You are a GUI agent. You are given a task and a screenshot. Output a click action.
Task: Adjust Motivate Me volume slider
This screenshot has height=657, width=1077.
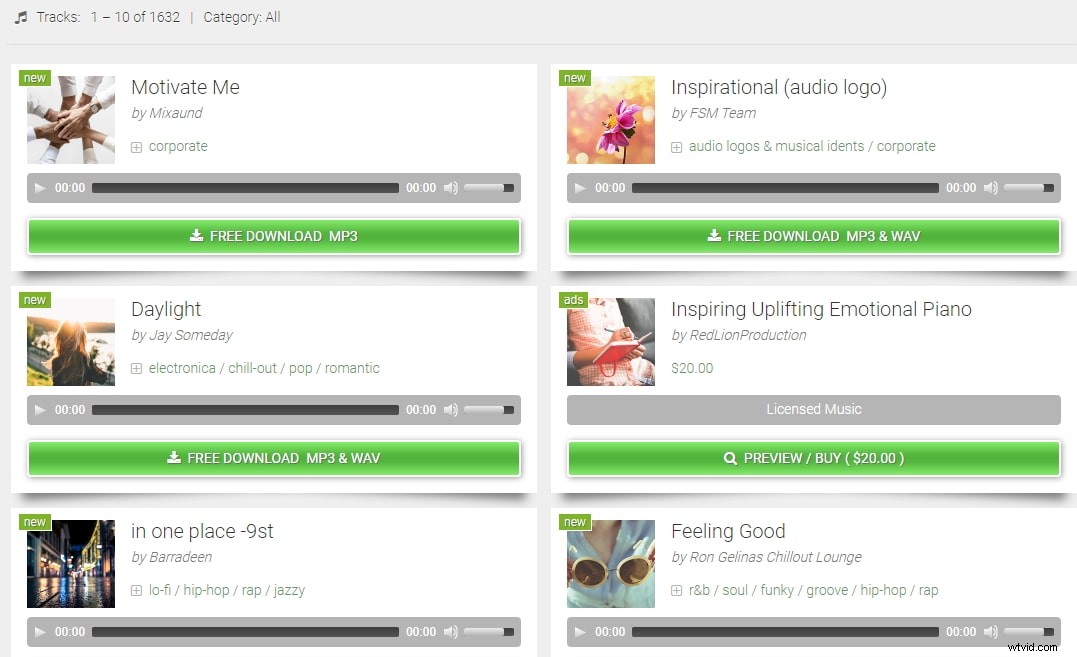pyautogui.click(x=488, y=188)
